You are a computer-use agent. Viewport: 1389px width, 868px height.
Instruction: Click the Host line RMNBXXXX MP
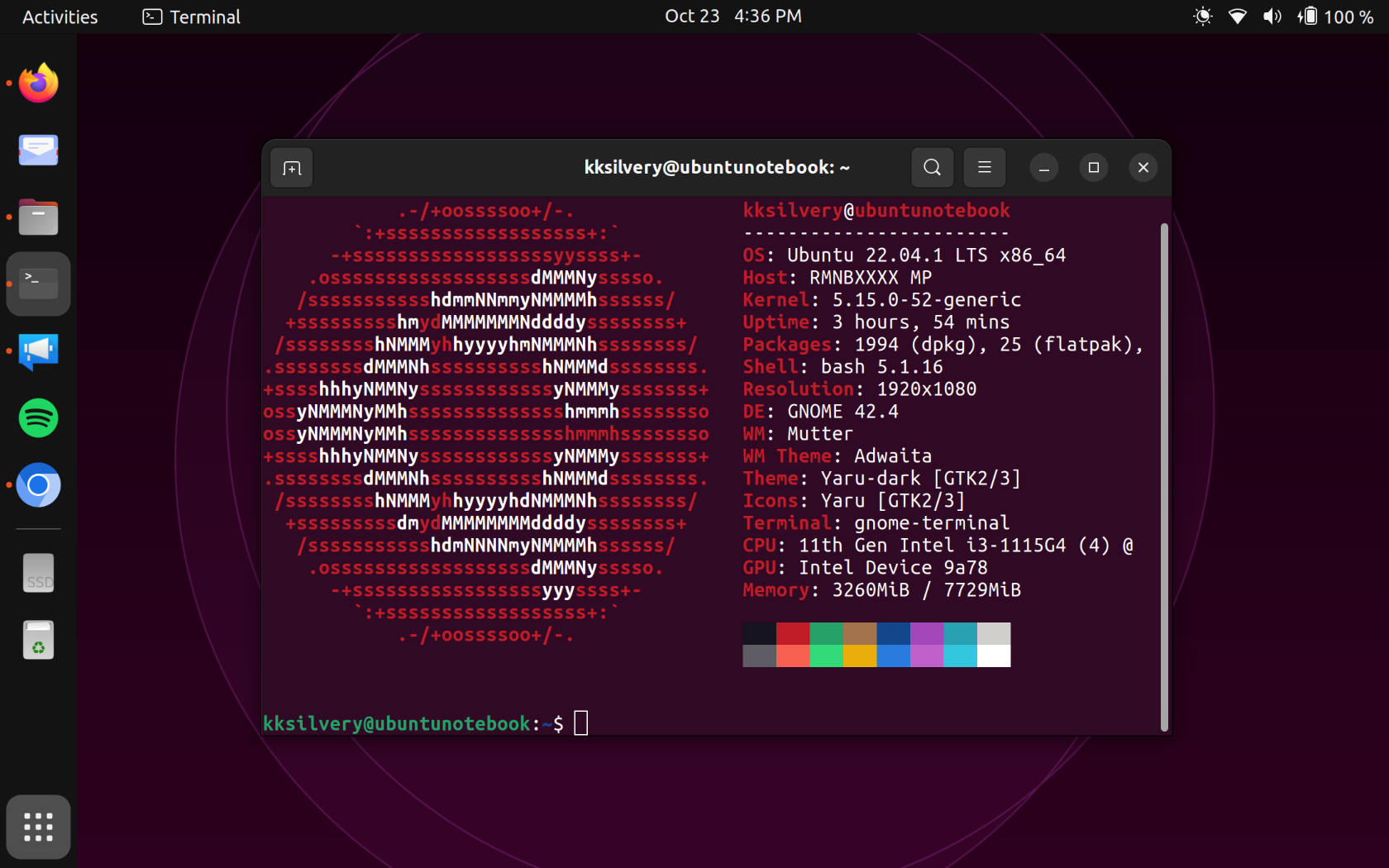[838, 278]
